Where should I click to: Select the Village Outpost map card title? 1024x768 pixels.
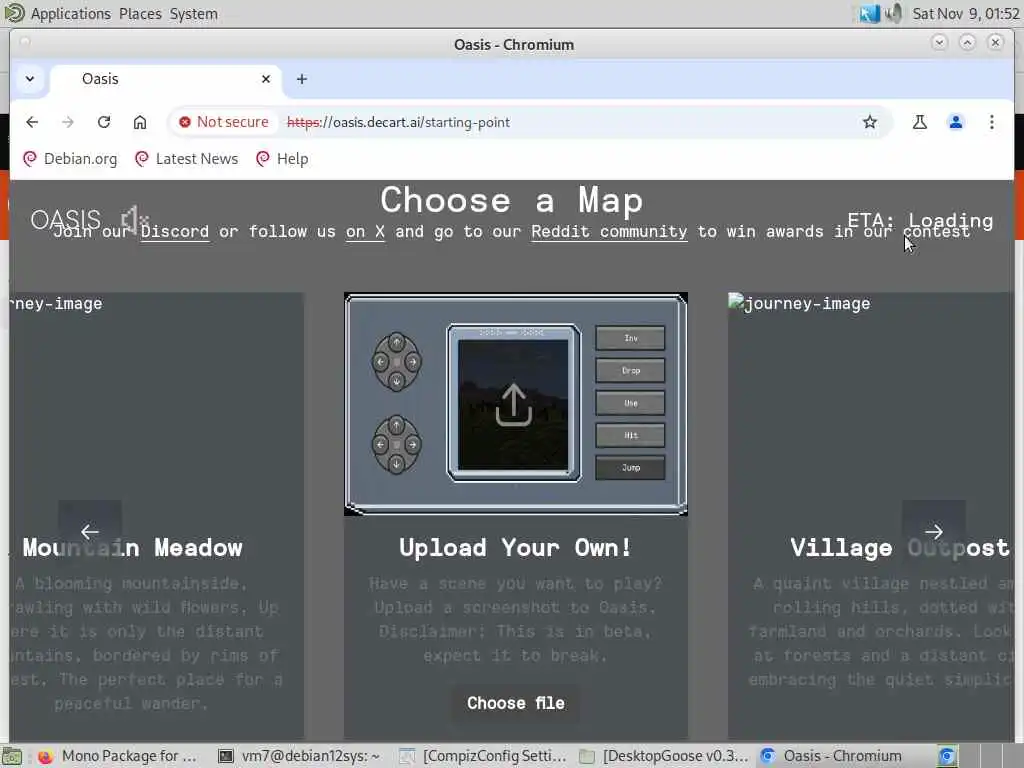(899, 548)
